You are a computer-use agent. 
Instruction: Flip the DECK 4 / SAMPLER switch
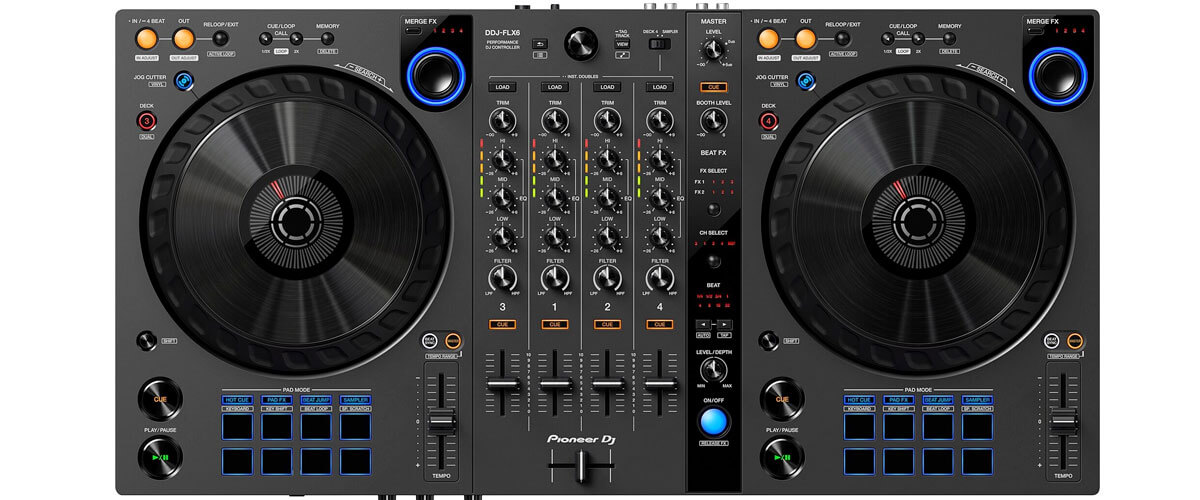[658, 43]
